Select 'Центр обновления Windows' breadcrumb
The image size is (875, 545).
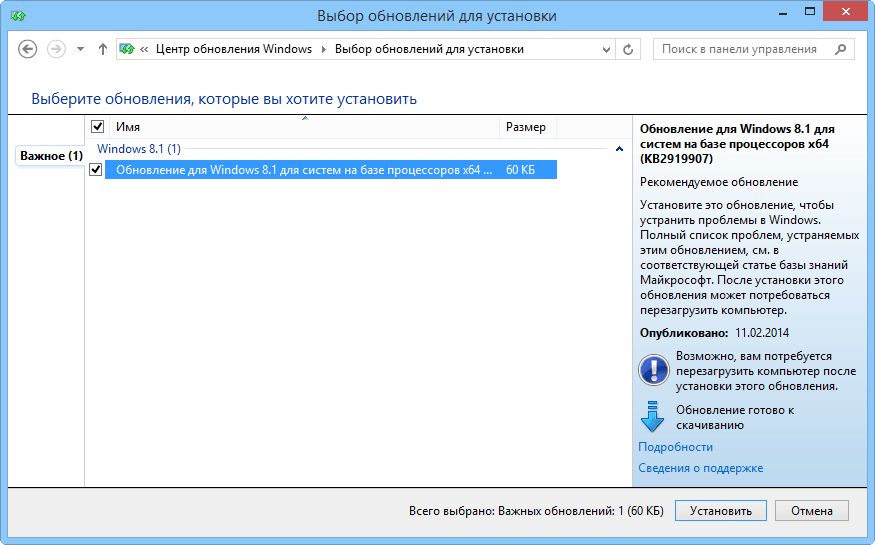(x=234, y=49)
